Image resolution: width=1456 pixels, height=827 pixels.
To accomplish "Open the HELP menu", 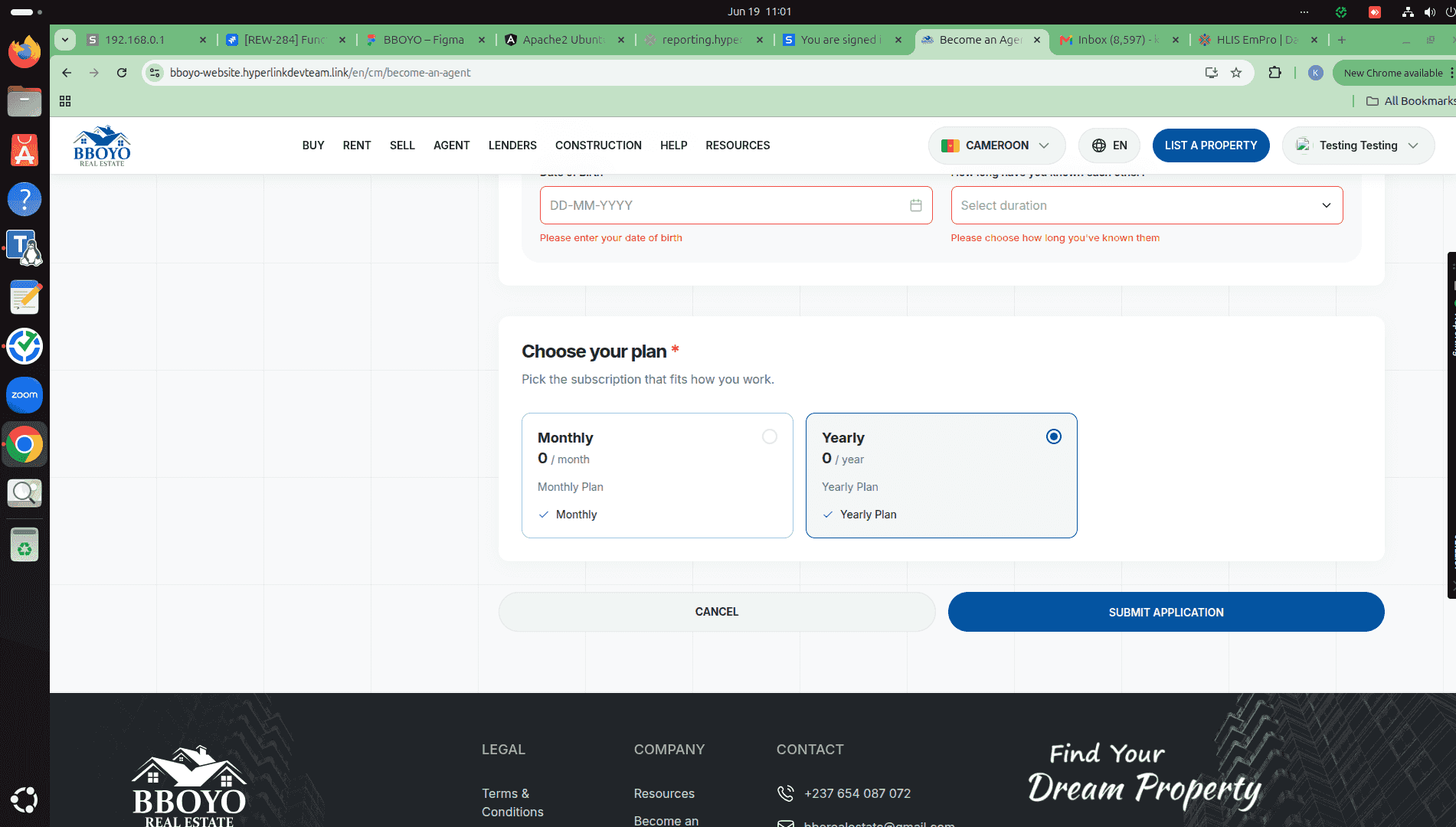I will point(674,145).
